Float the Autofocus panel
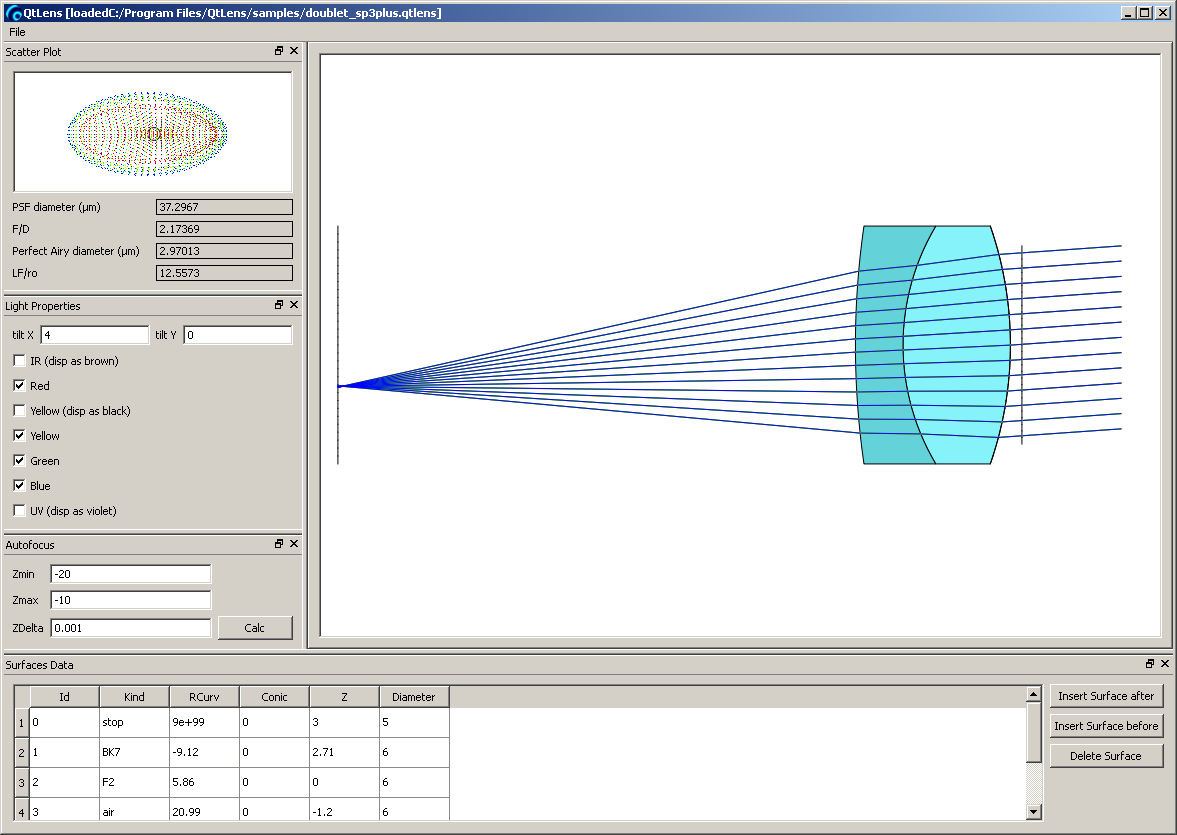 (280, 544)
